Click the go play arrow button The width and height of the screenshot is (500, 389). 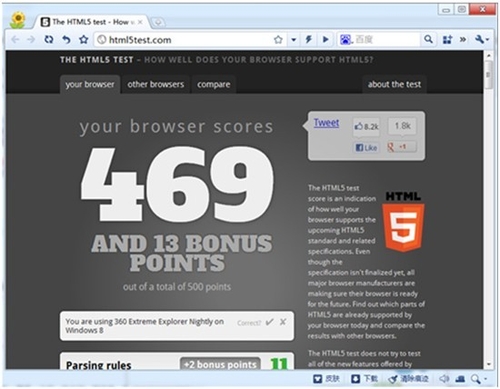pyautogui.click(x=326, y=40)
